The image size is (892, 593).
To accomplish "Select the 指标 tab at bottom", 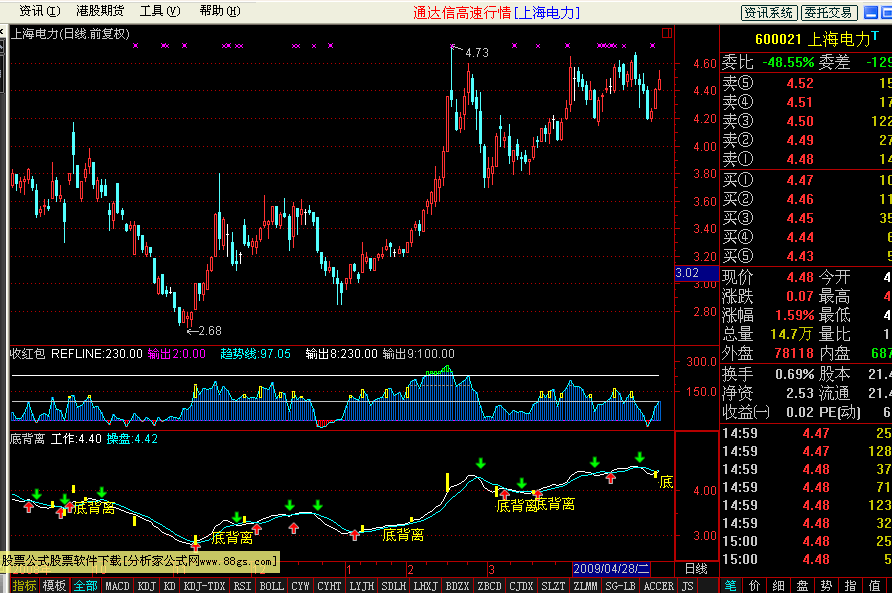I will (24, 586).
